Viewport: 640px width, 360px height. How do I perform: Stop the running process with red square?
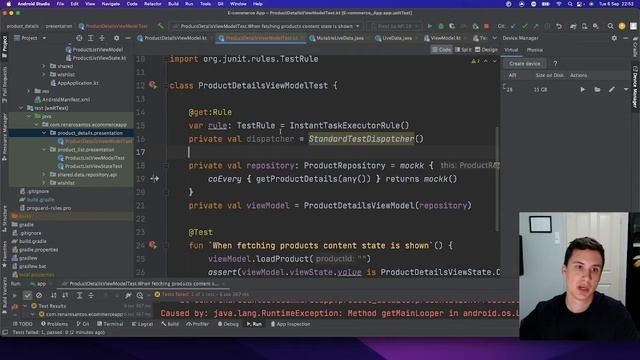pos(487,26)
